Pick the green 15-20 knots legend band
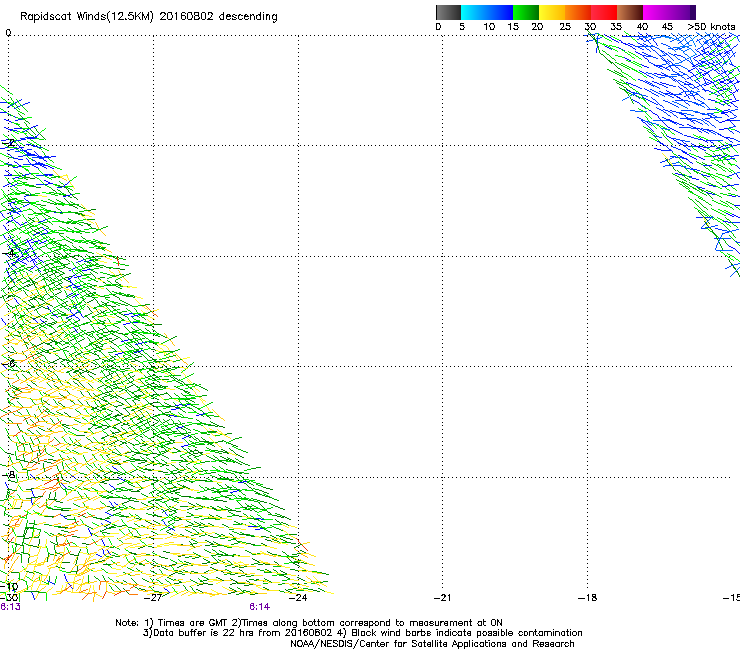 pyautogui.click(x=526, y=12)
